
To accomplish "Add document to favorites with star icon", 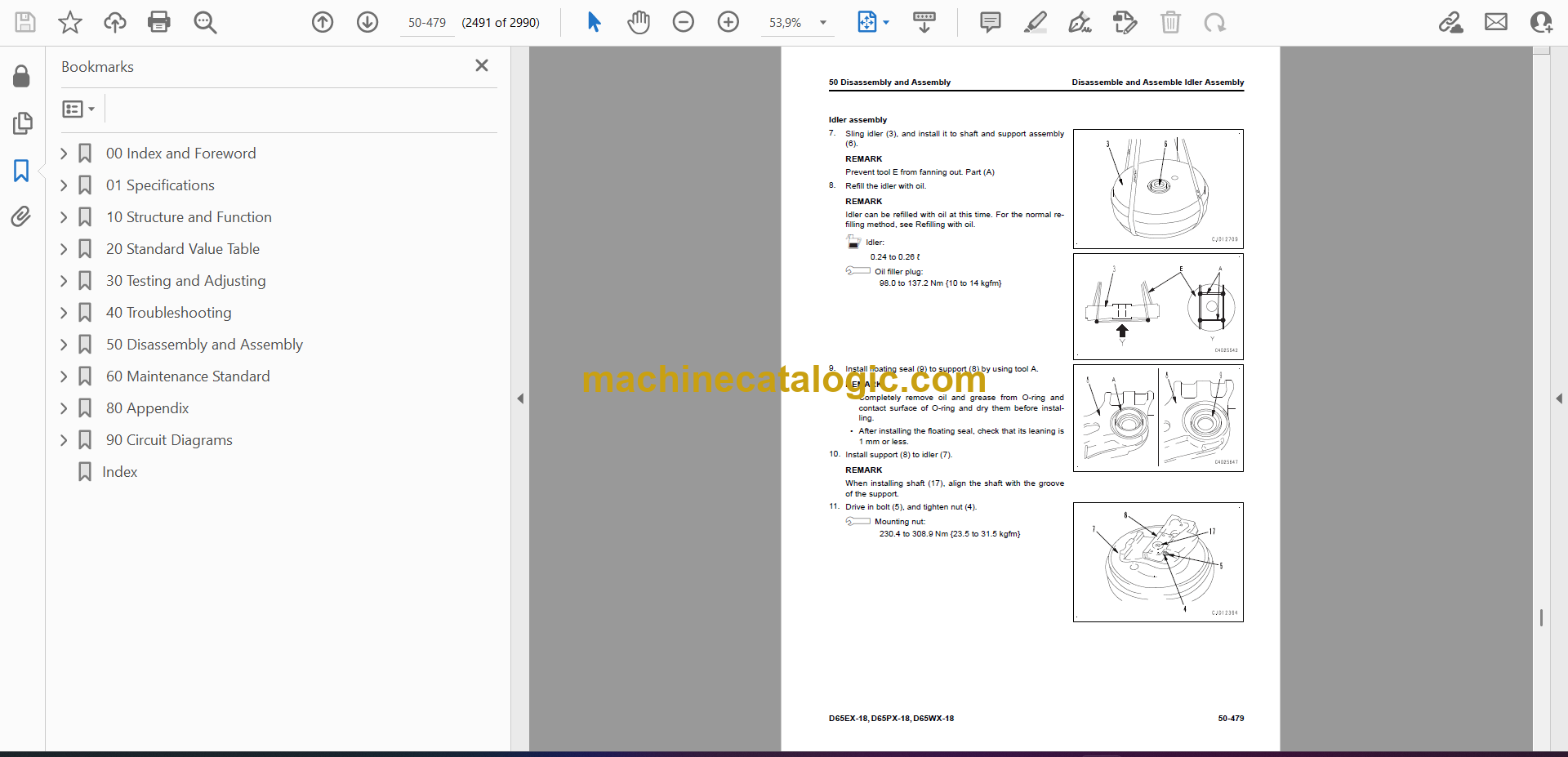I will (x=70, y=22).
